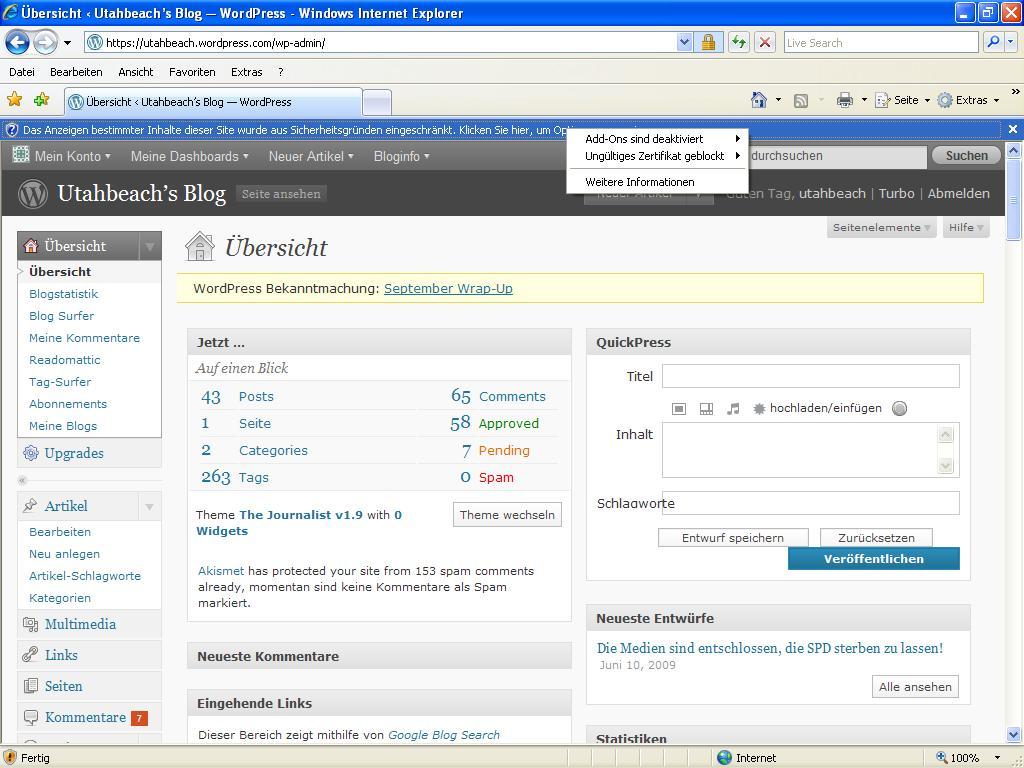Expand the address bar URL dropdown
Screen dimensions: 1024x768
click(x=684, y=42)
